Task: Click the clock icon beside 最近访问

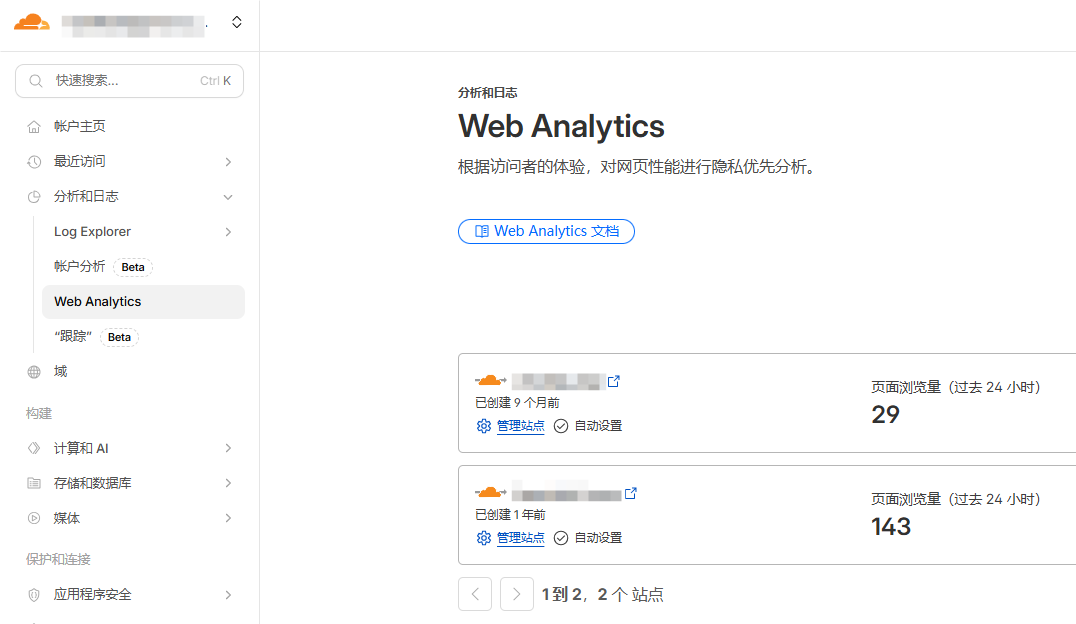Action: tap(34, 162)
